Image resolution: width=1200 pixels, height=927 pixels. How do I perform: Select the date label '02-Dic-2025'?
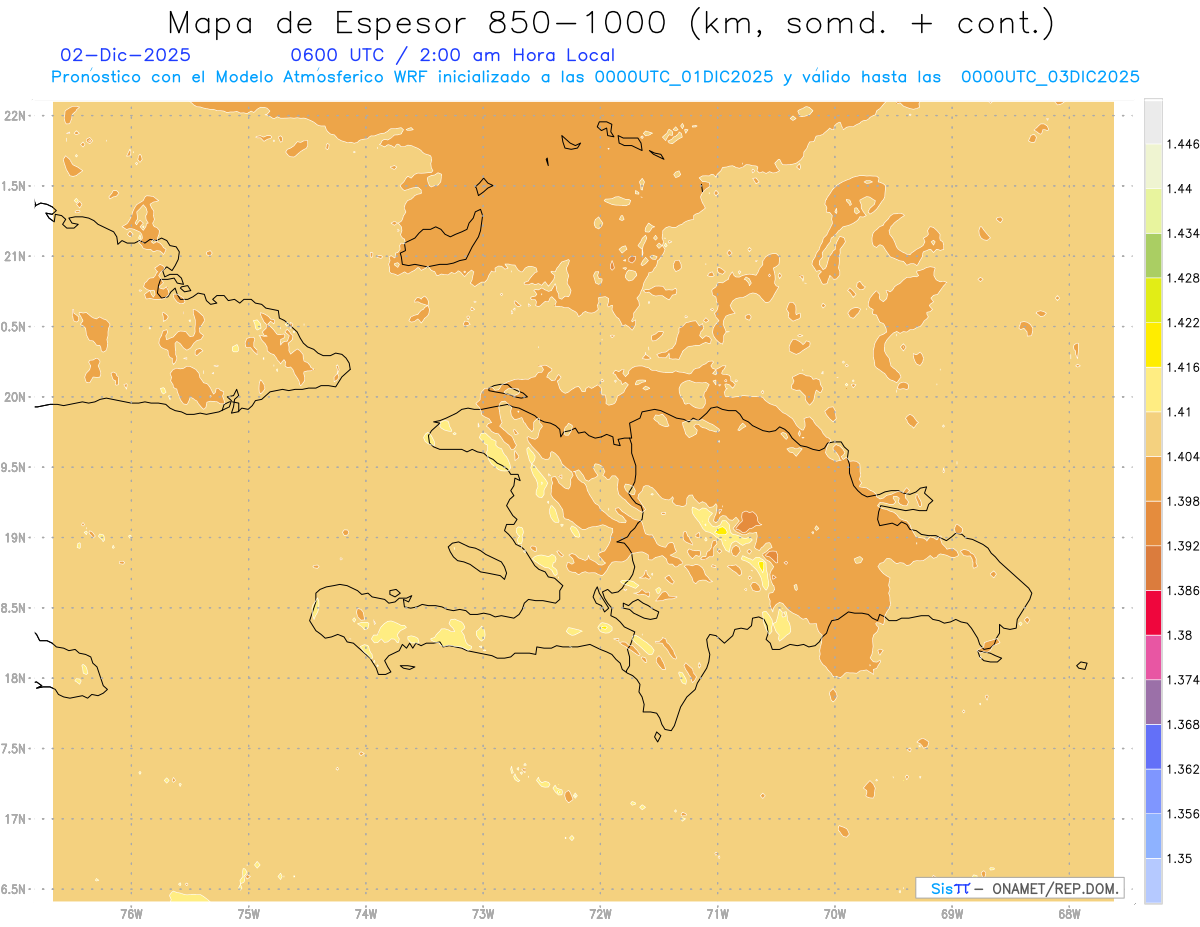click(126, 56)
